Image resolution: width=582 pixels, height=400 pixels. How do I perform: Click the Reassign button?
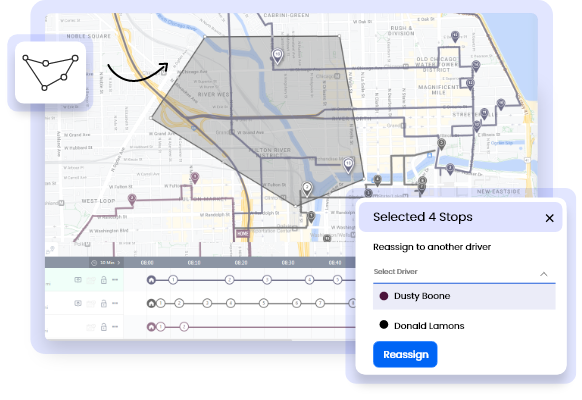405,354
